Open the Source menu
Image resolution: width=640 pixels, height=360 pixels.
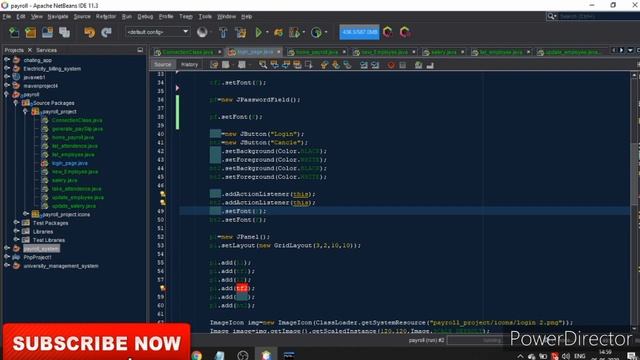(82, 16)
